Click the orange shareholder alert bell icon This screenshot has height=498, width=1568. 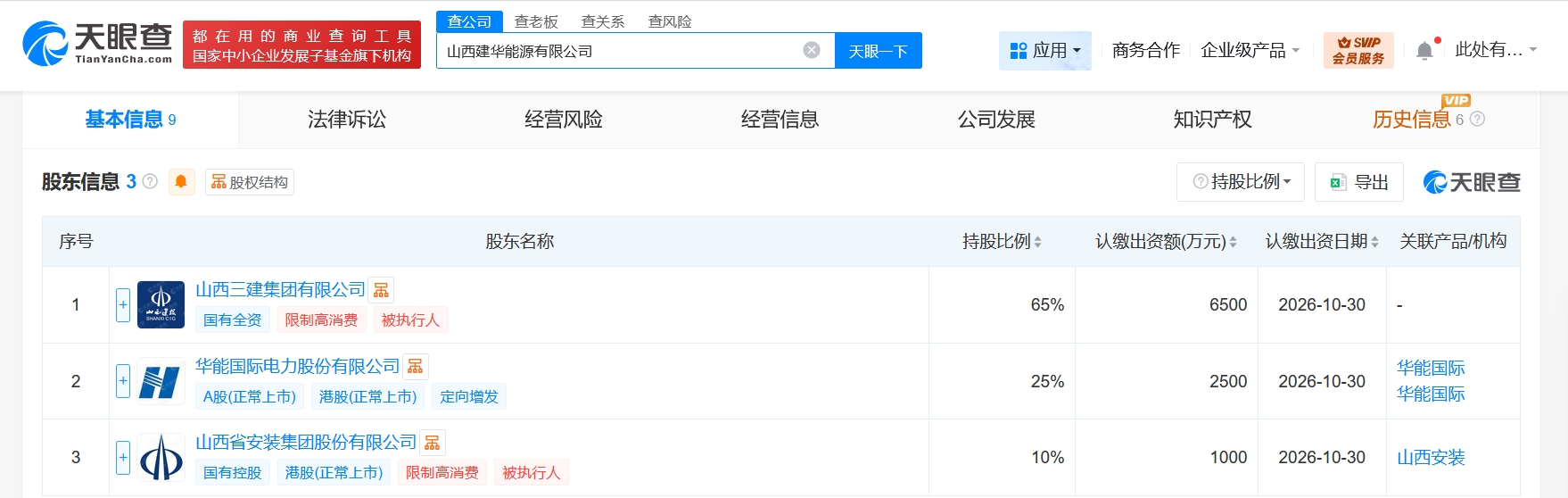(x=181, y=182)
